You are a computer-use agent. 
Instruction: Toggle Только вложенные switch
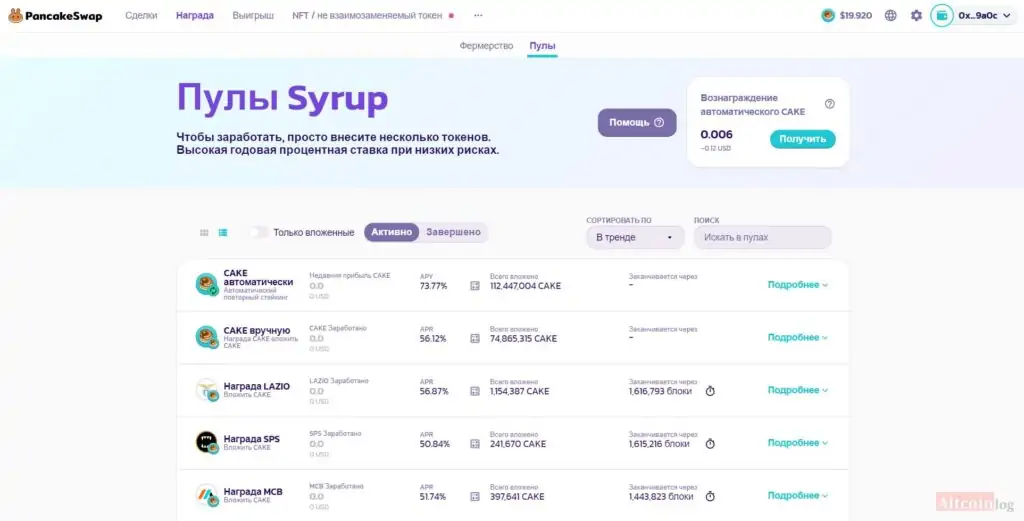click(258, 232)
